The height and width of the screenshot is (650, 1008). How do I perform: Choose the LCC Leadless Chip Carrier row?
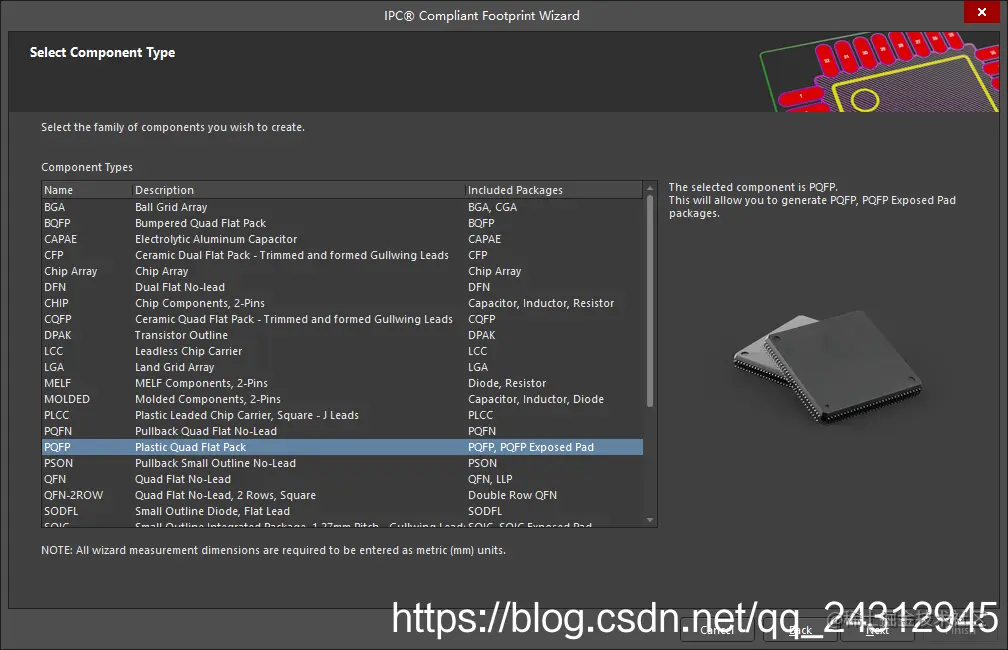342,351
